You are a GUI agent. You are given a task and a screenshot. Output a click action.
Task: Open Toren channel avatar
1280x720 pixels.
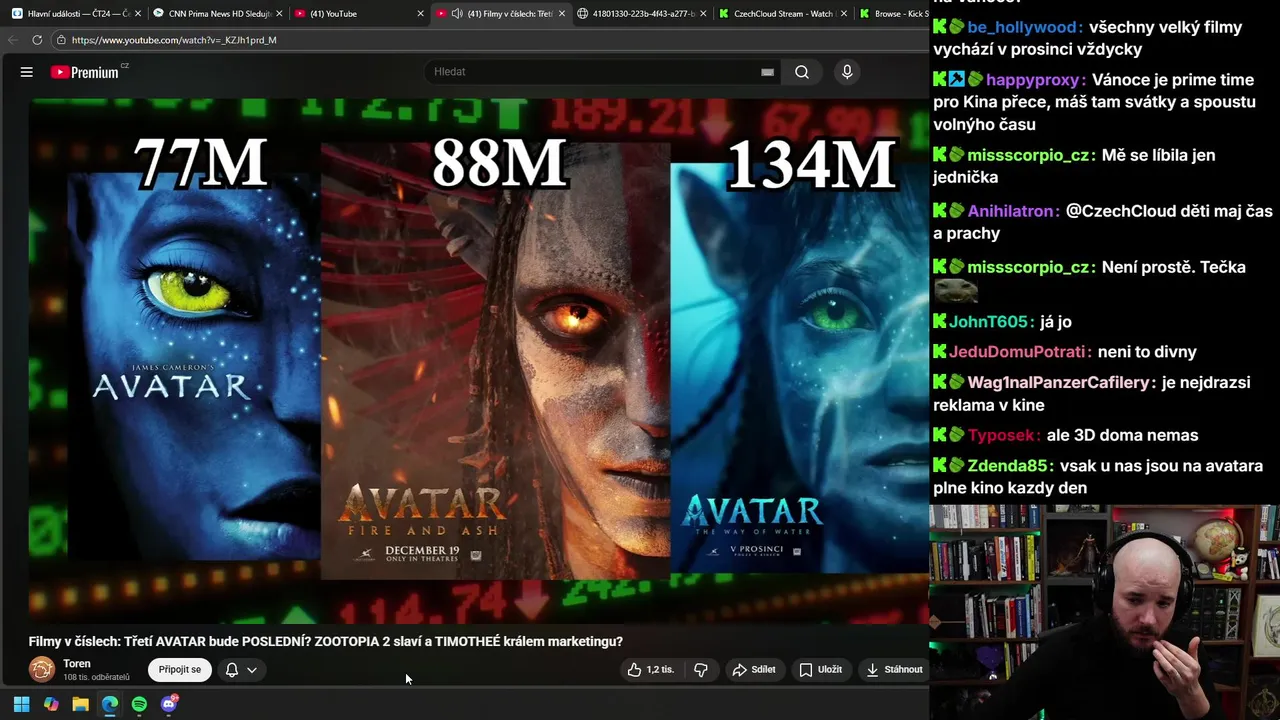[x=42, y=669]
